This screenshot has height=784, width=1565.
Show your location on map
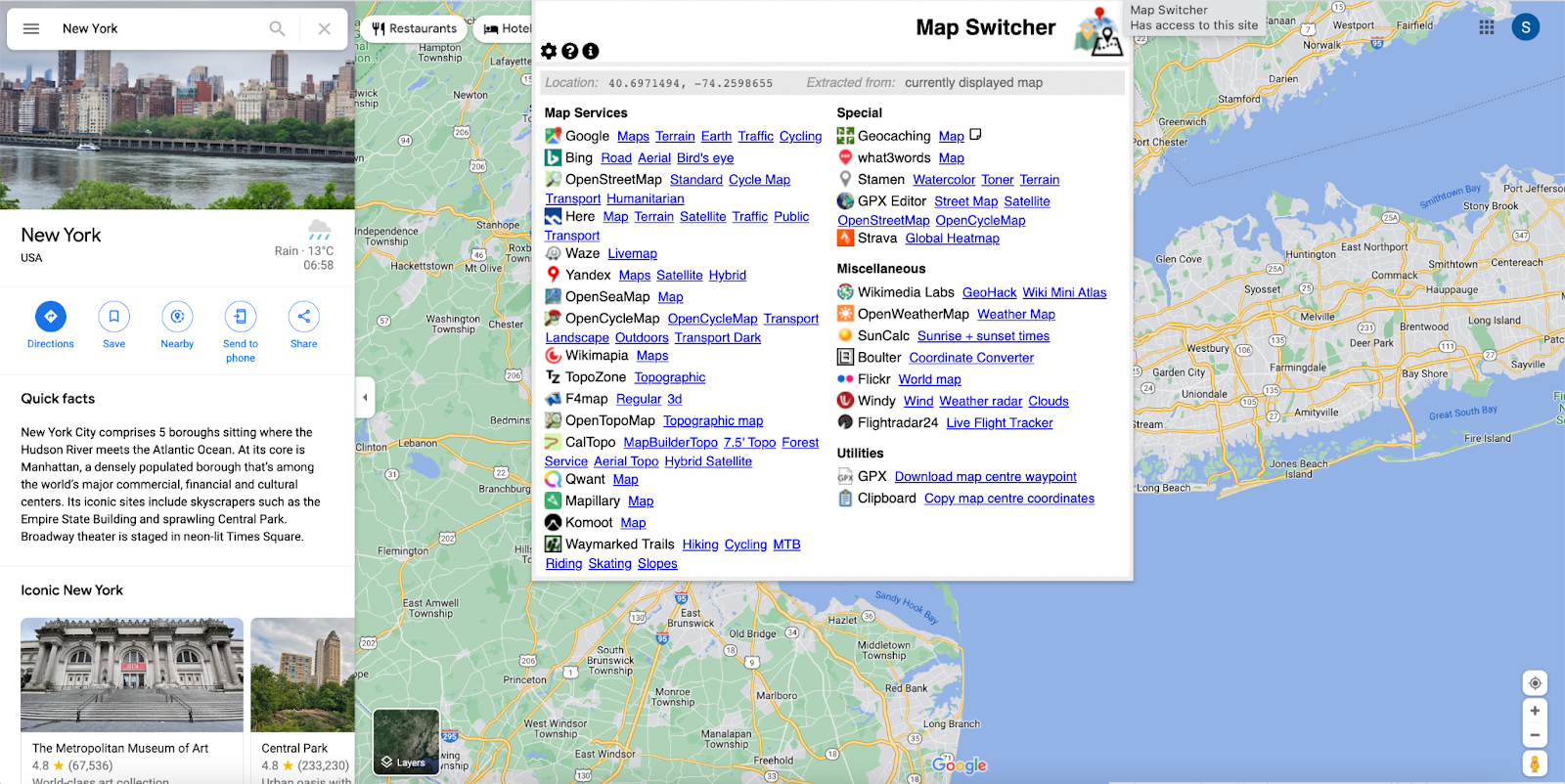(x=1535, y=683)
